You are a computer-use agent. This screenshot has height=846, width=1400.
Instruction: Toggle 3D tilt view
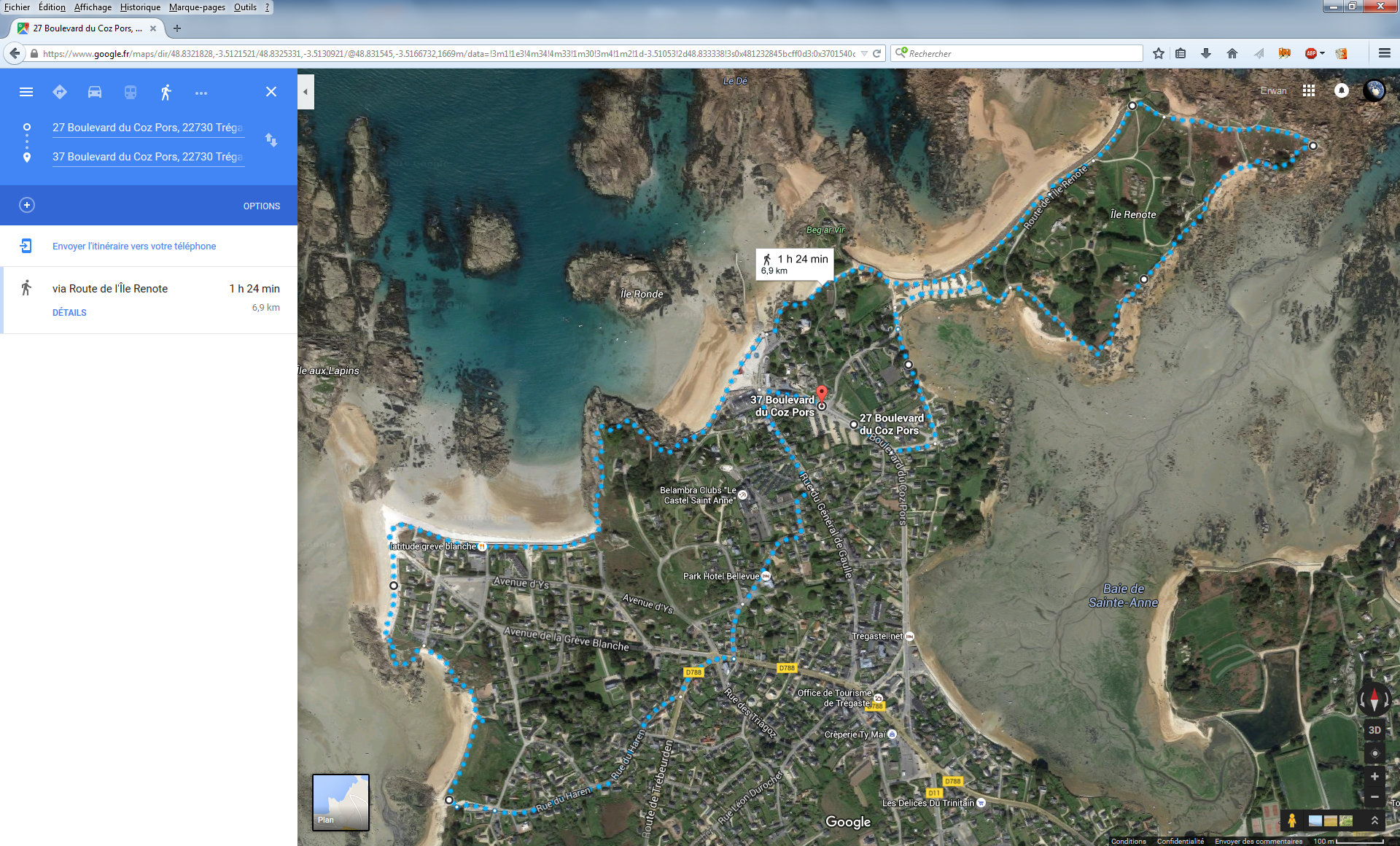(x=1374, y=730)
